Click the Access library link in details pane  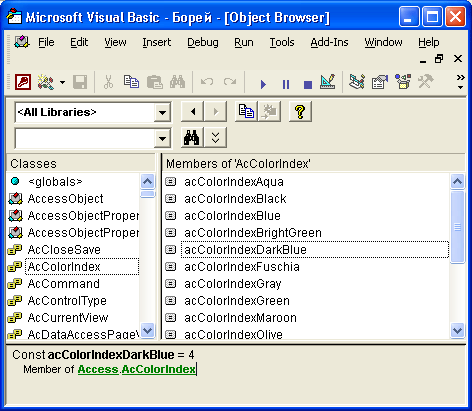pos(98,369)
